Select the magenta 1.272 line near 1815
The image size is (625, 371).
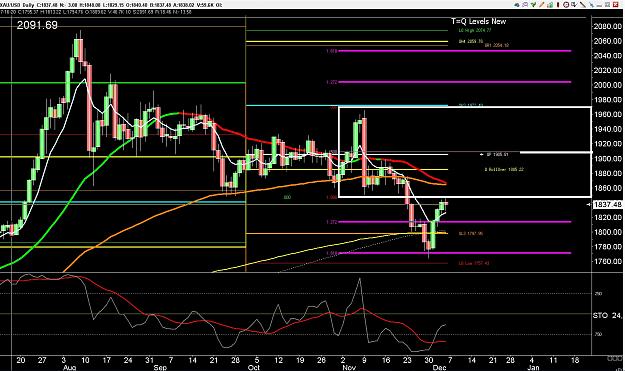454,222
